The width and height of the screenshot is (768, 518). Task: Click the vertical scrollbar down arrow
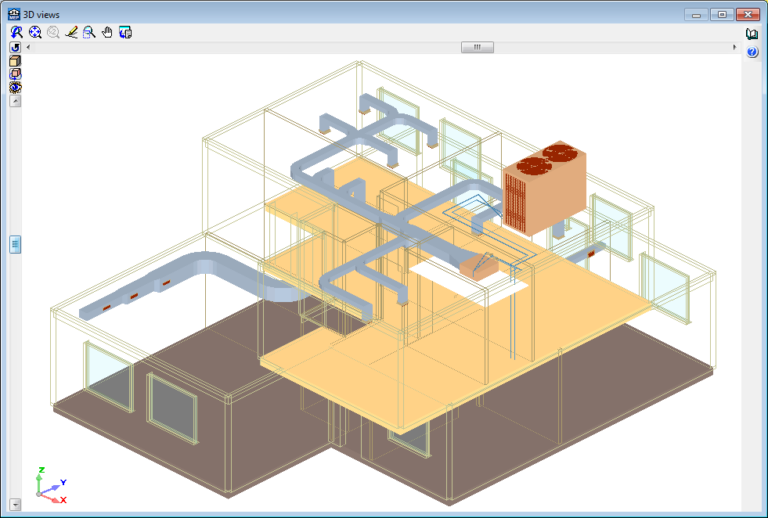tap(15, 503)
